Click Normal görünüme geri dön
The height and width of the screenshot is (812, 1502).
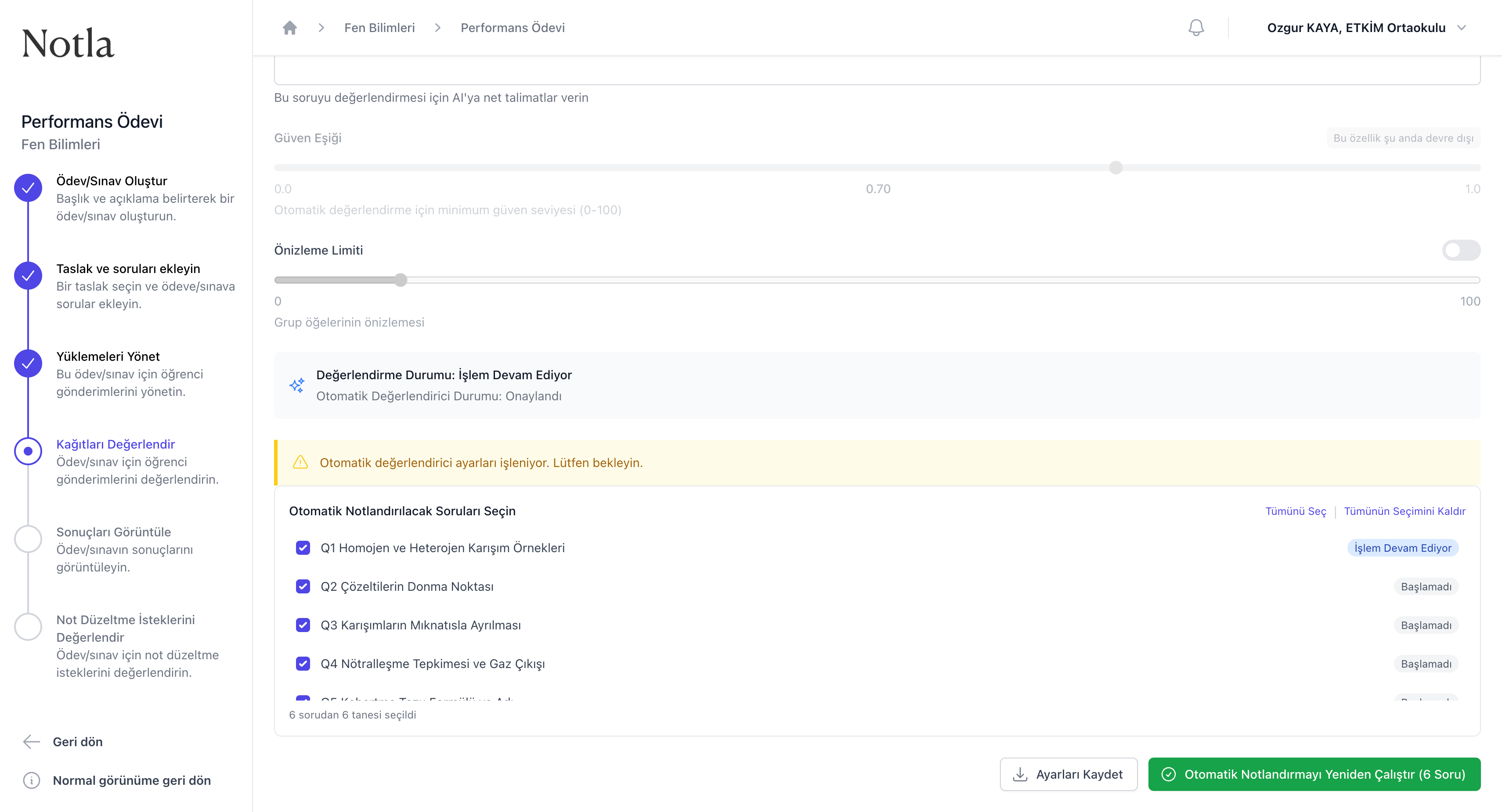point(132,780)
